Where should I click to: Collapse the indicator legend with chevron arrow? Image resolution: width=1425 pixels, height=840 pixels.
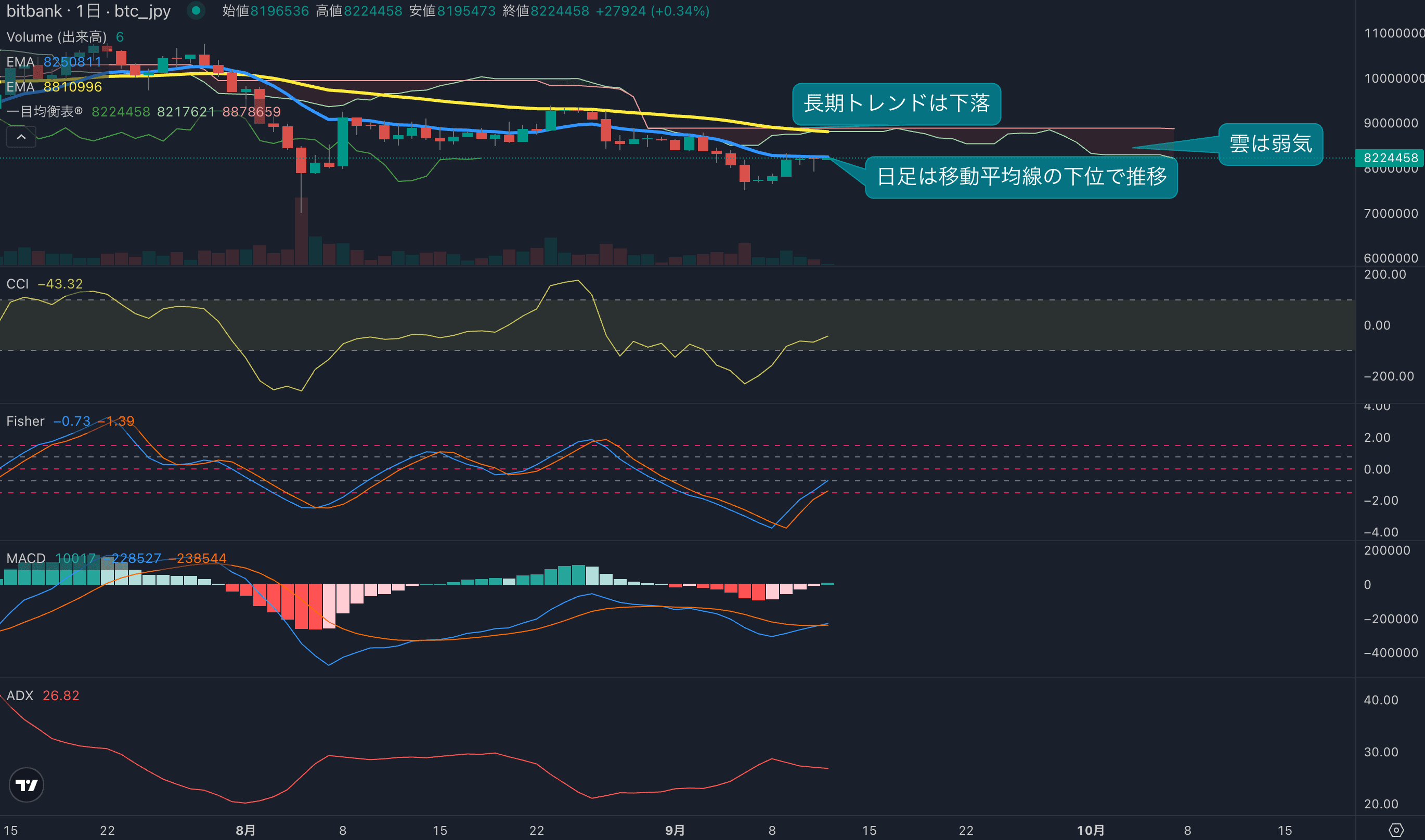21,137
